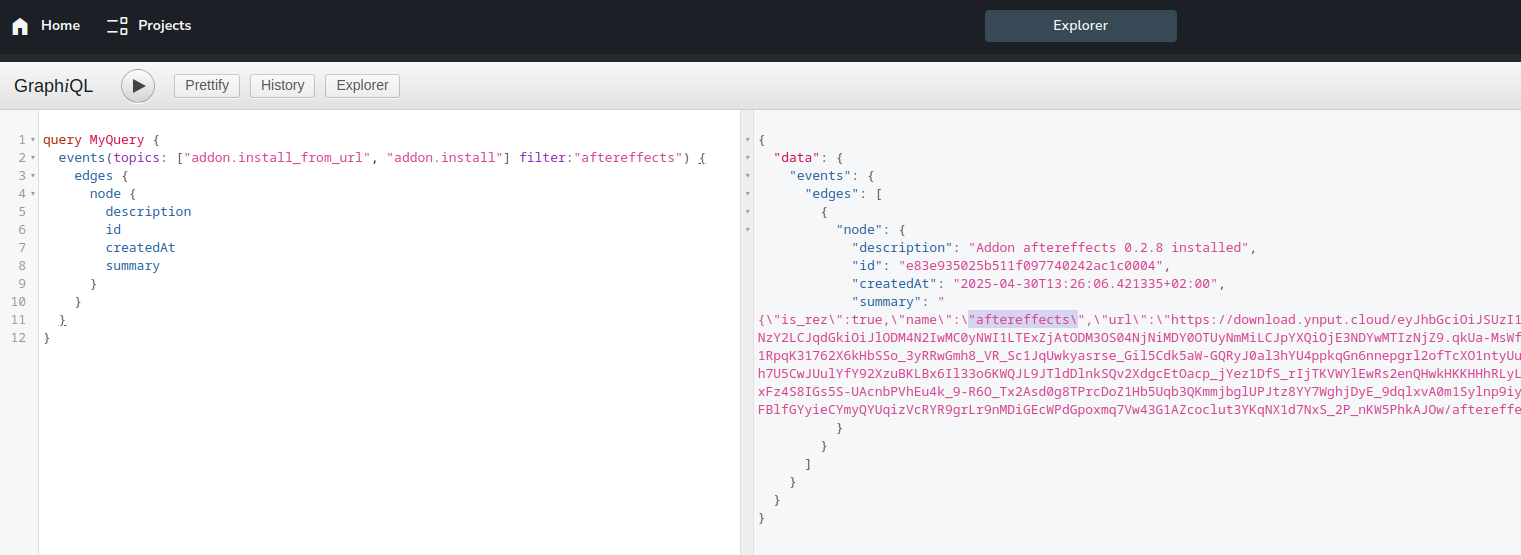Fold the "data" object in results
This screenshot has width=1521, height=555.
747,158
